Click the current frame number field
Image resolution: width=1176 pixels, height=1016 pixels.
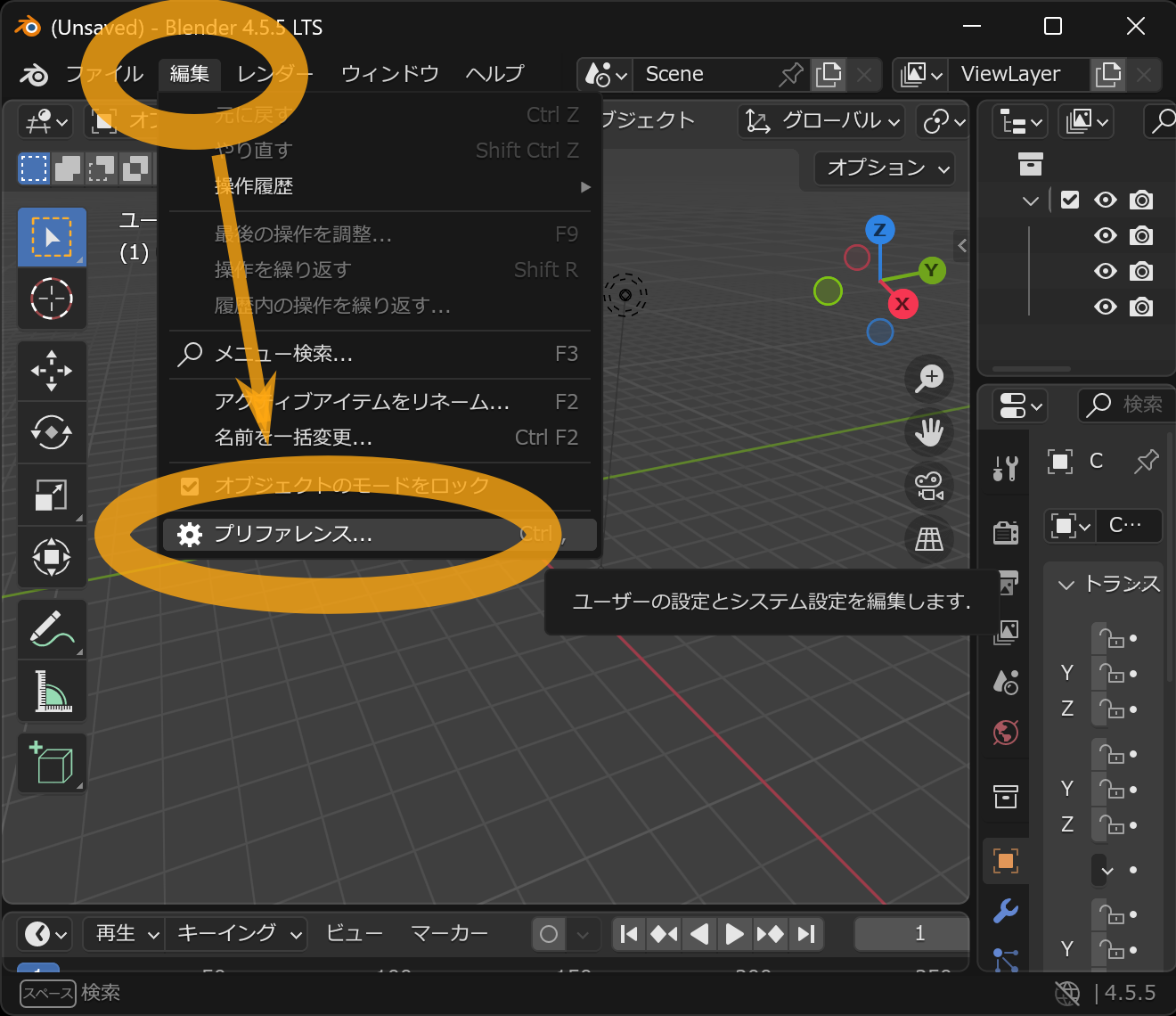tap(918, 933)
